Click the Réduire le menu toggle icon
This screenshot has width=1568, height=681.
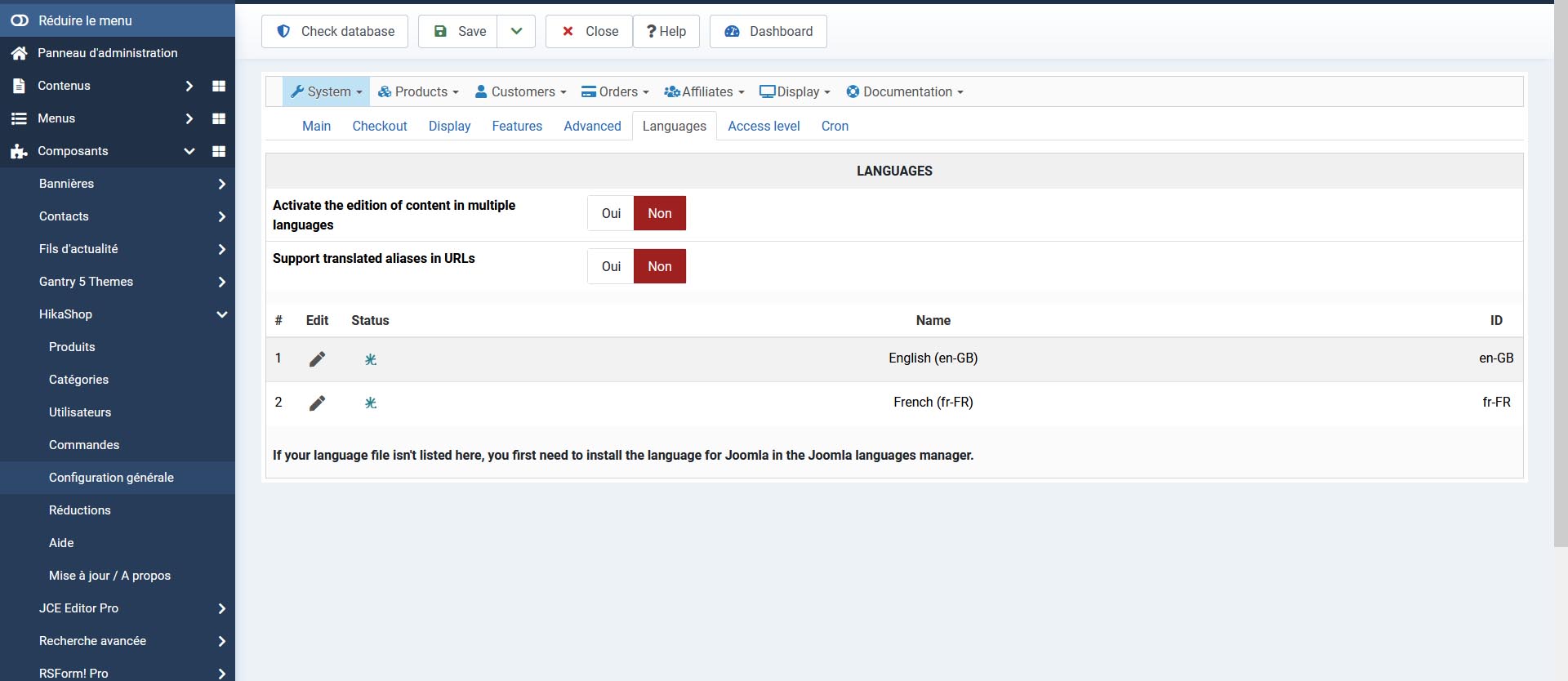(19, 20)
